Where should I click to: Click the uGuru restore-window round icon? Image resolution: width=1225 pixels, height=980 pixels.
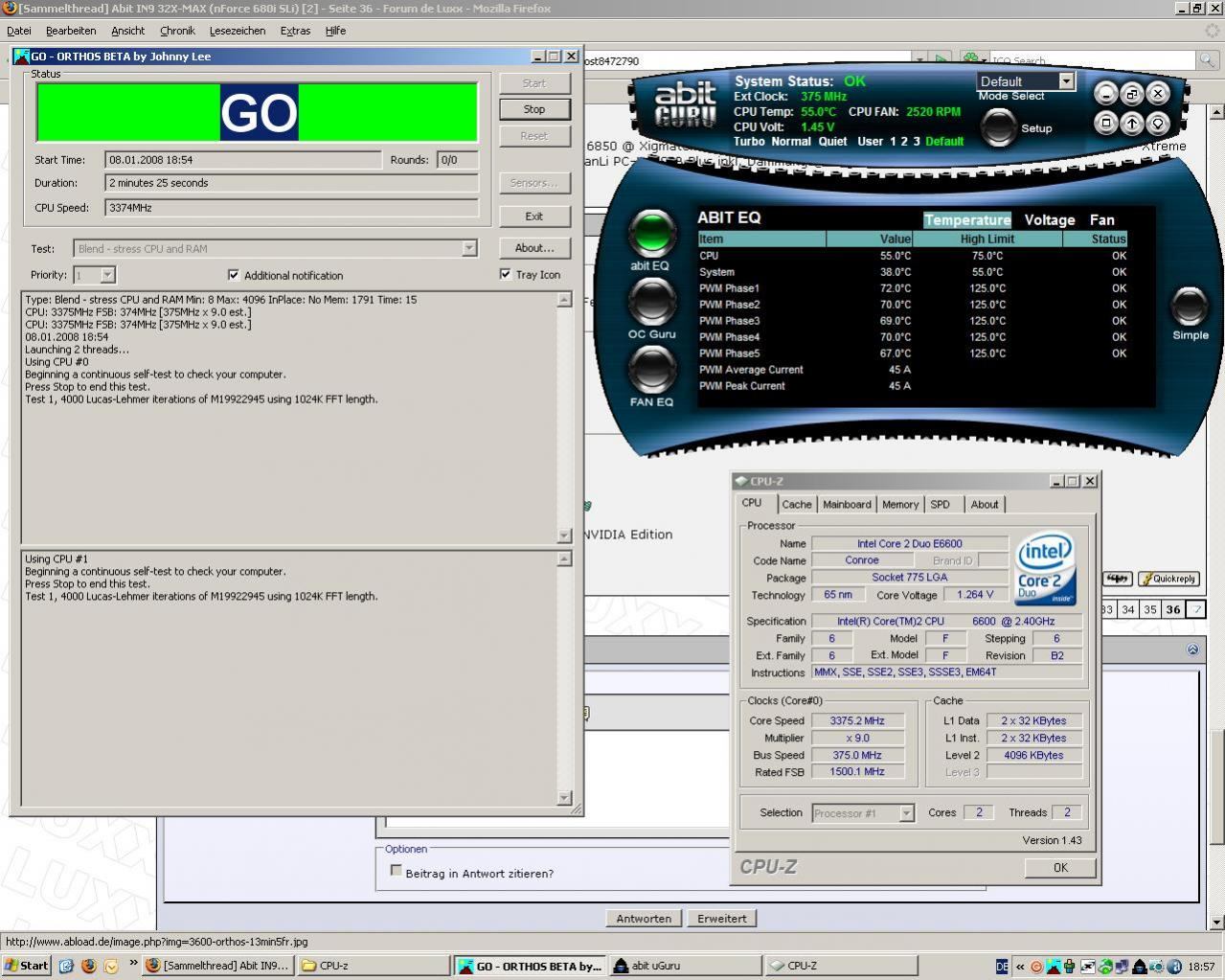(1132, 93)
